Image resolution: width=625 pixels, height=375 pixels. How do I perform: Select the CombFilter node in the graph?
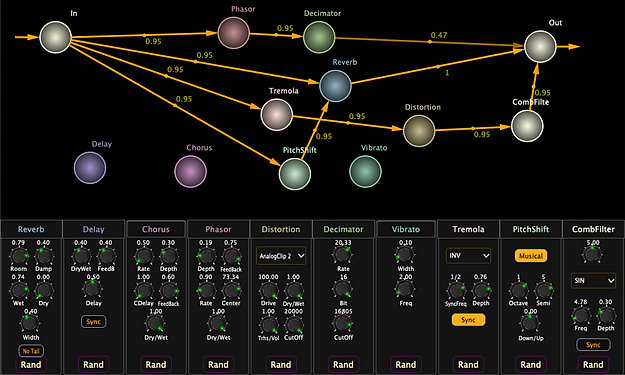click(x=527, y=126)
